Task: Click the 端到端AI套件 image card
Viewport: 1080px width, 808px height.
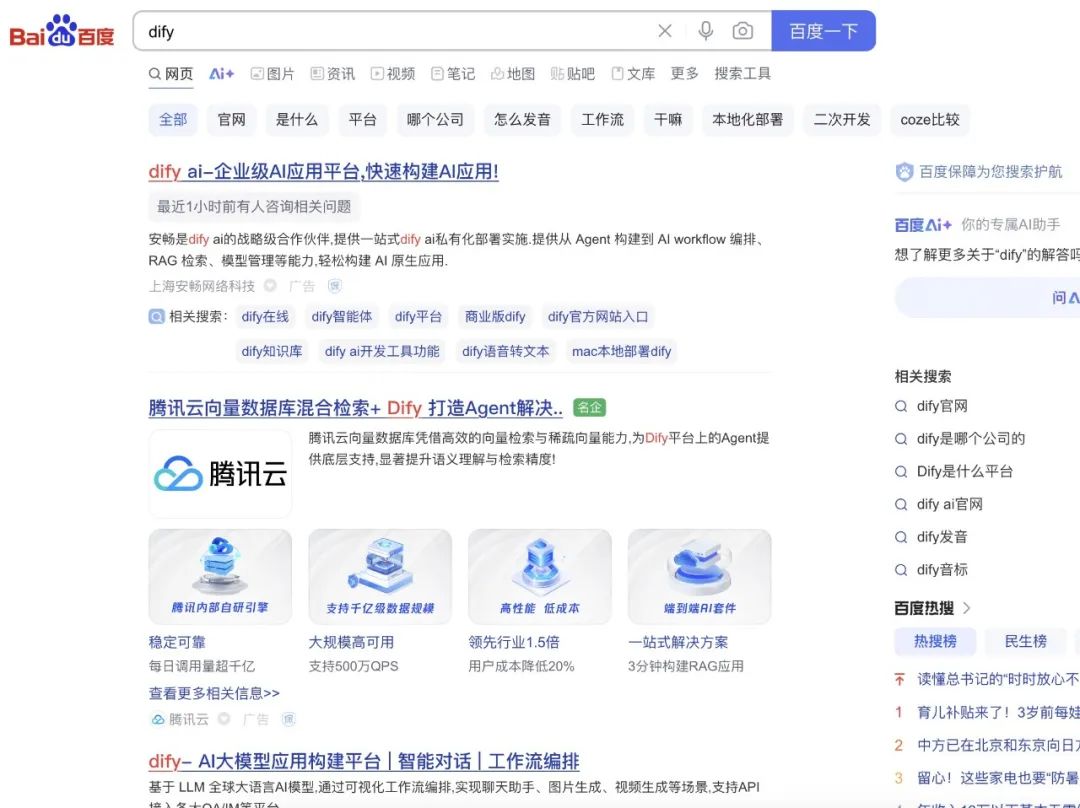Action: (700, 577)
